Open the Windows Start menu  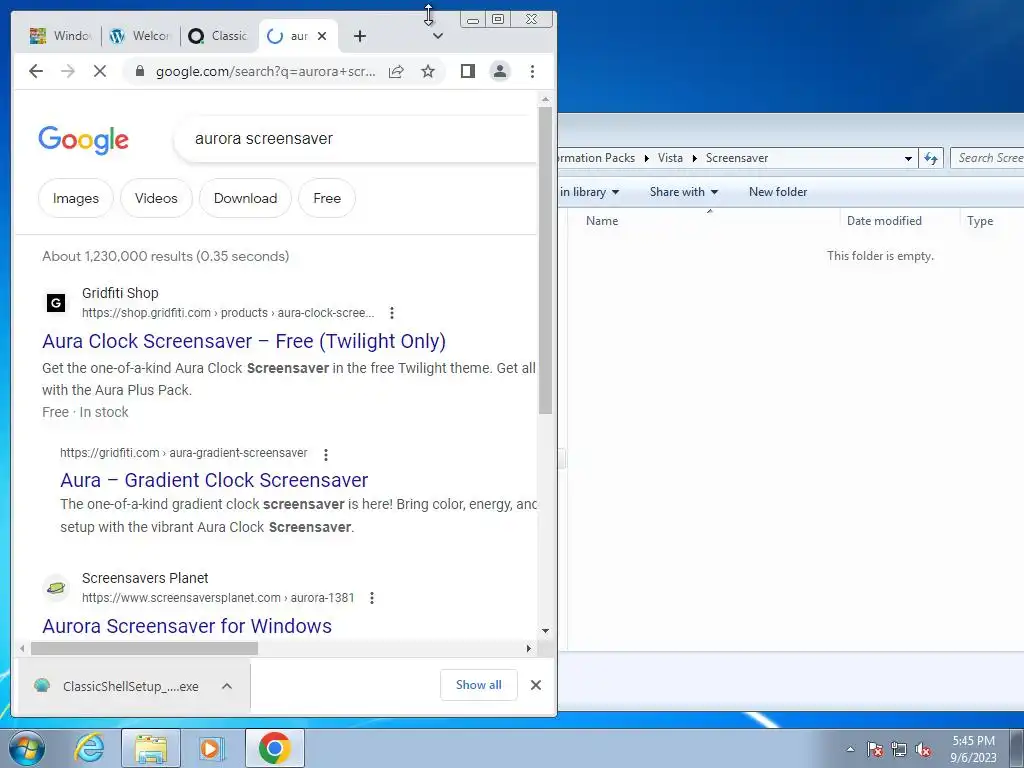27,748
